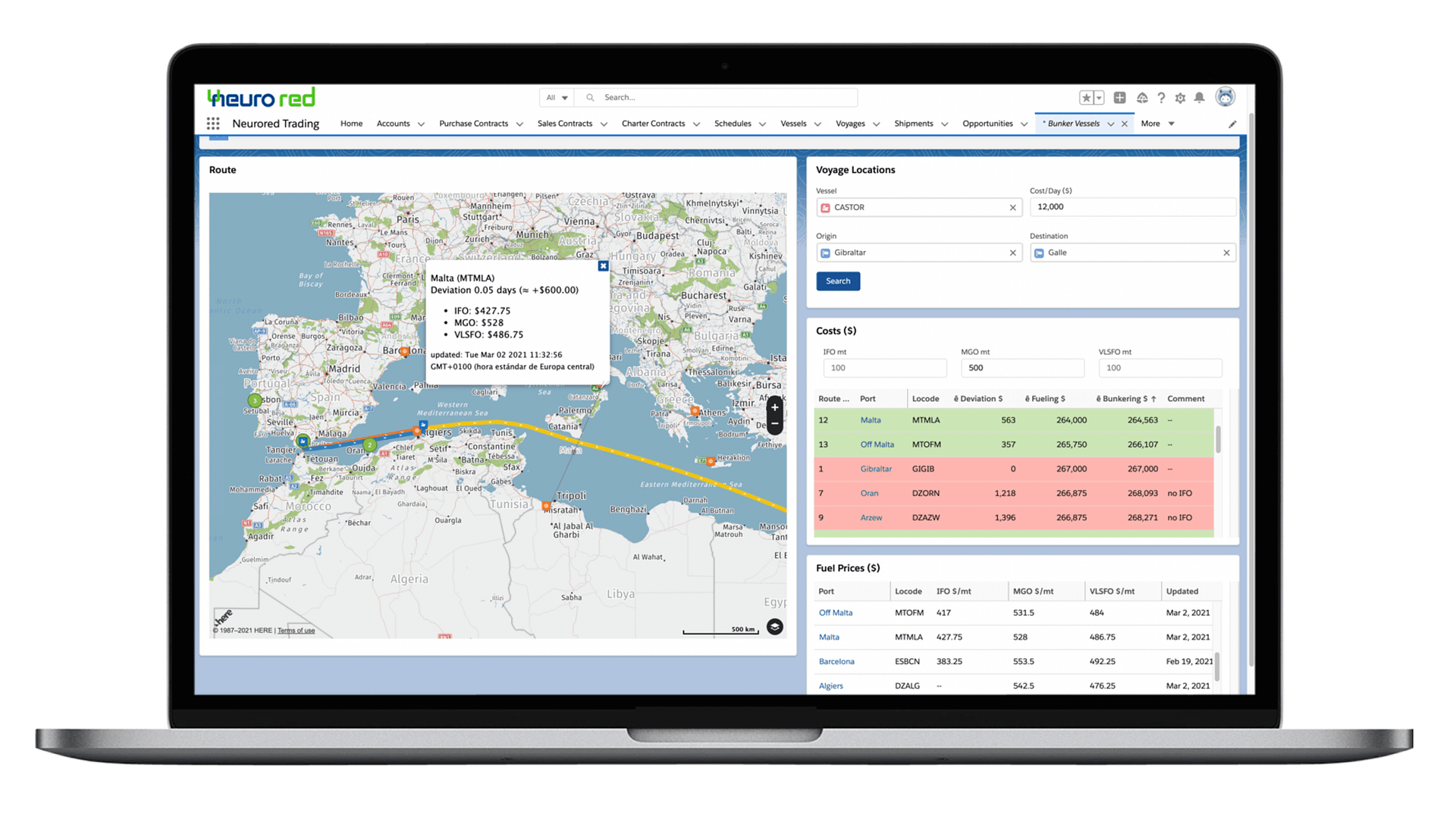Clear the CASTOR vessel selection
Image resolution: width=1456 pixels, height=813 pixels.
click(1012, 208)
